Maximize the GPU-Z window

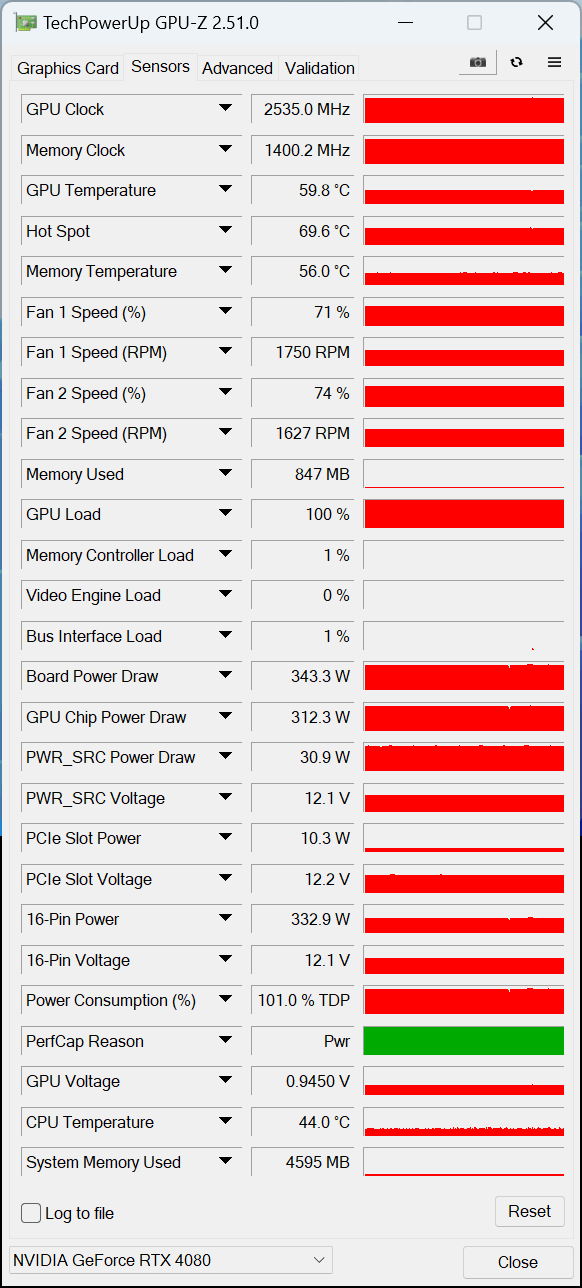coord(474,22)
